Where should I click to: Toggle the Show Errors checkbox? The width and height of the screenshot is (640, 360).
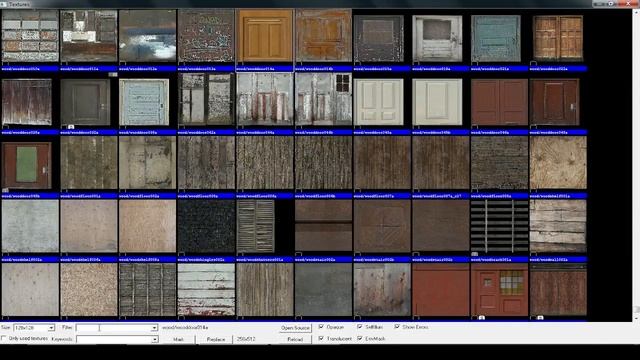(x=397, y=327)
